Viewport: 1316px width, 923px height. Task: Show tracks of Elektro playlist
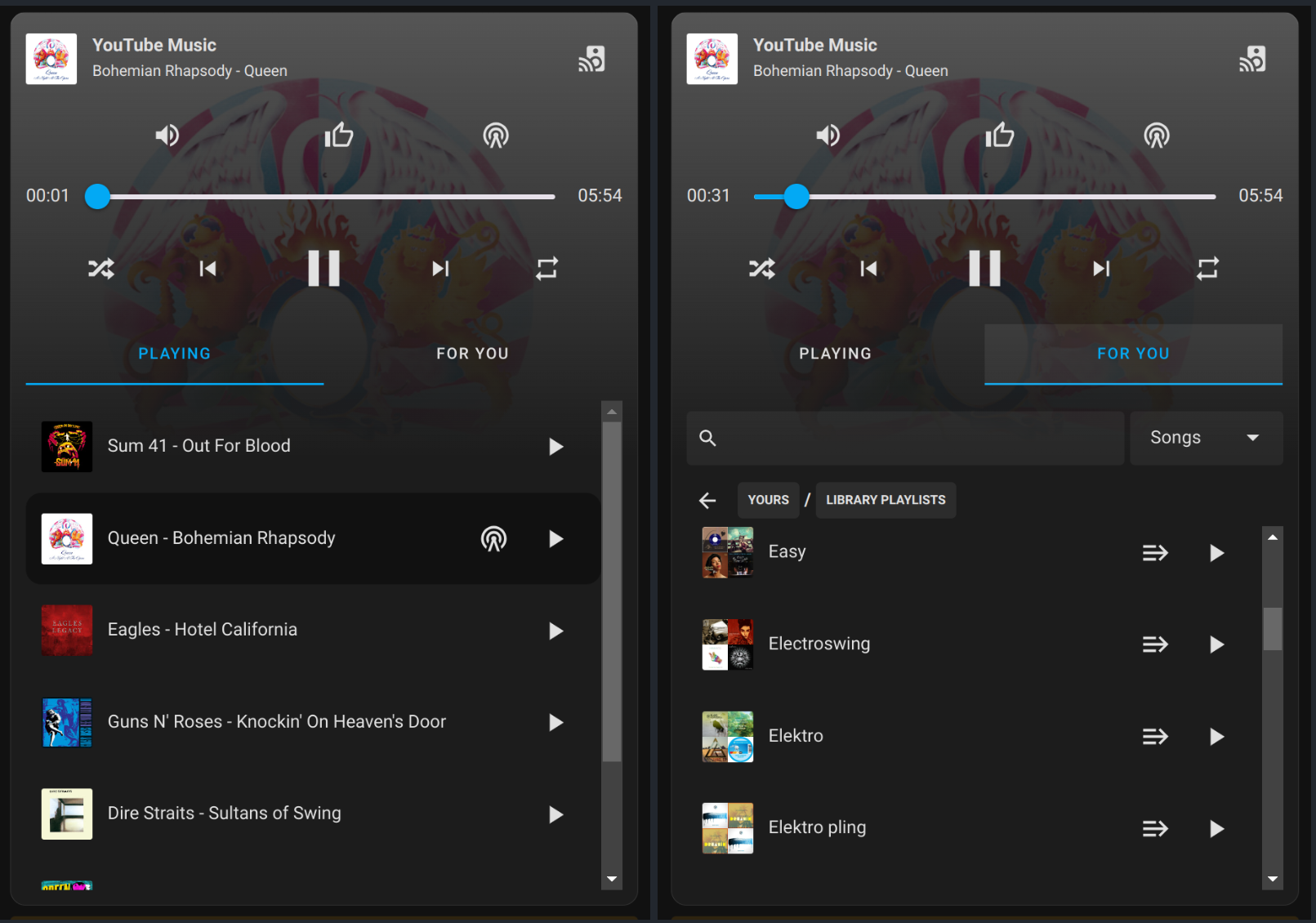tap(1155, 737)
